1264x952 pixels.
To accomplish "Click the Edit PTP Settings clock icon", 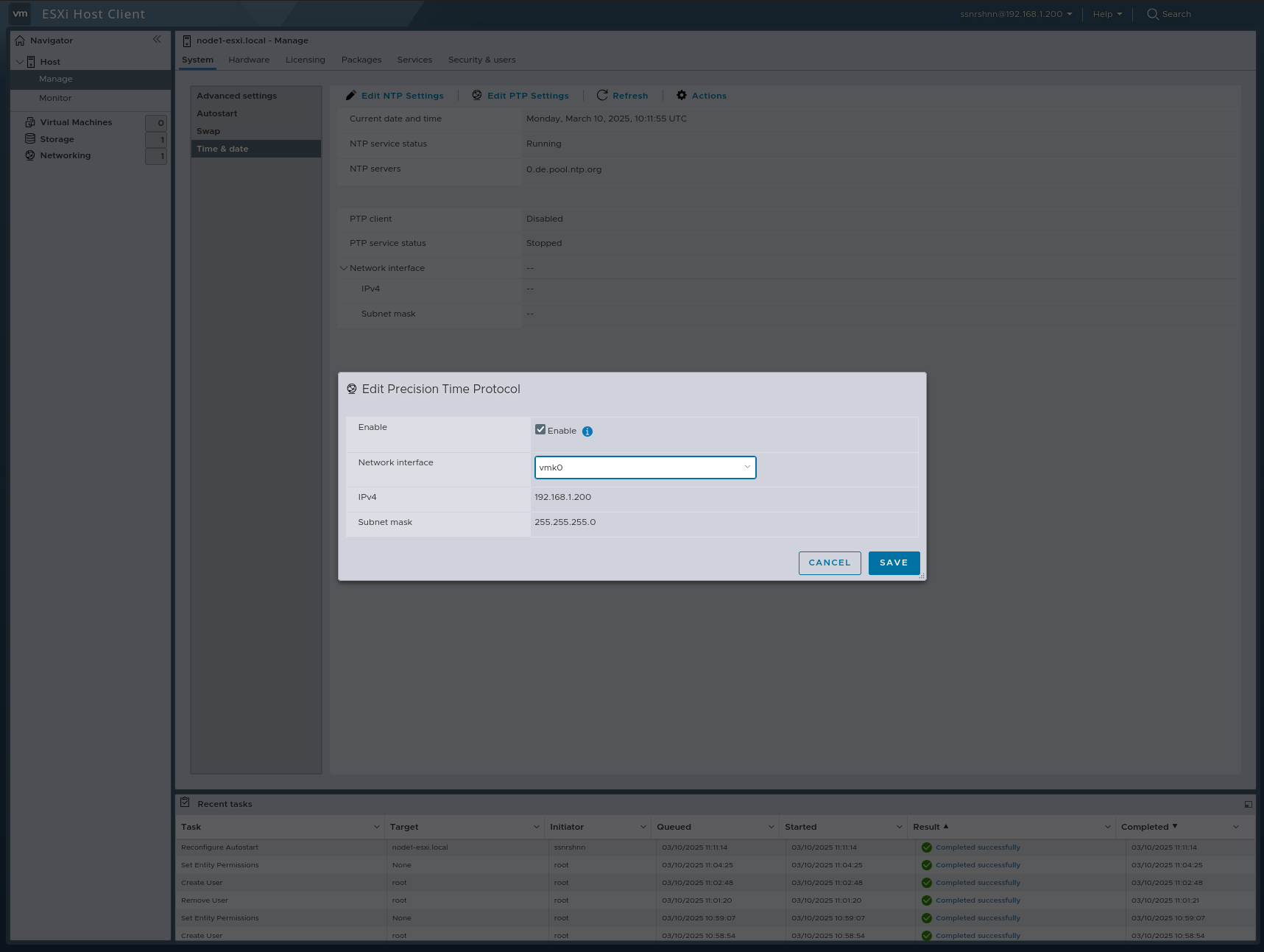I will click(476, 95).
